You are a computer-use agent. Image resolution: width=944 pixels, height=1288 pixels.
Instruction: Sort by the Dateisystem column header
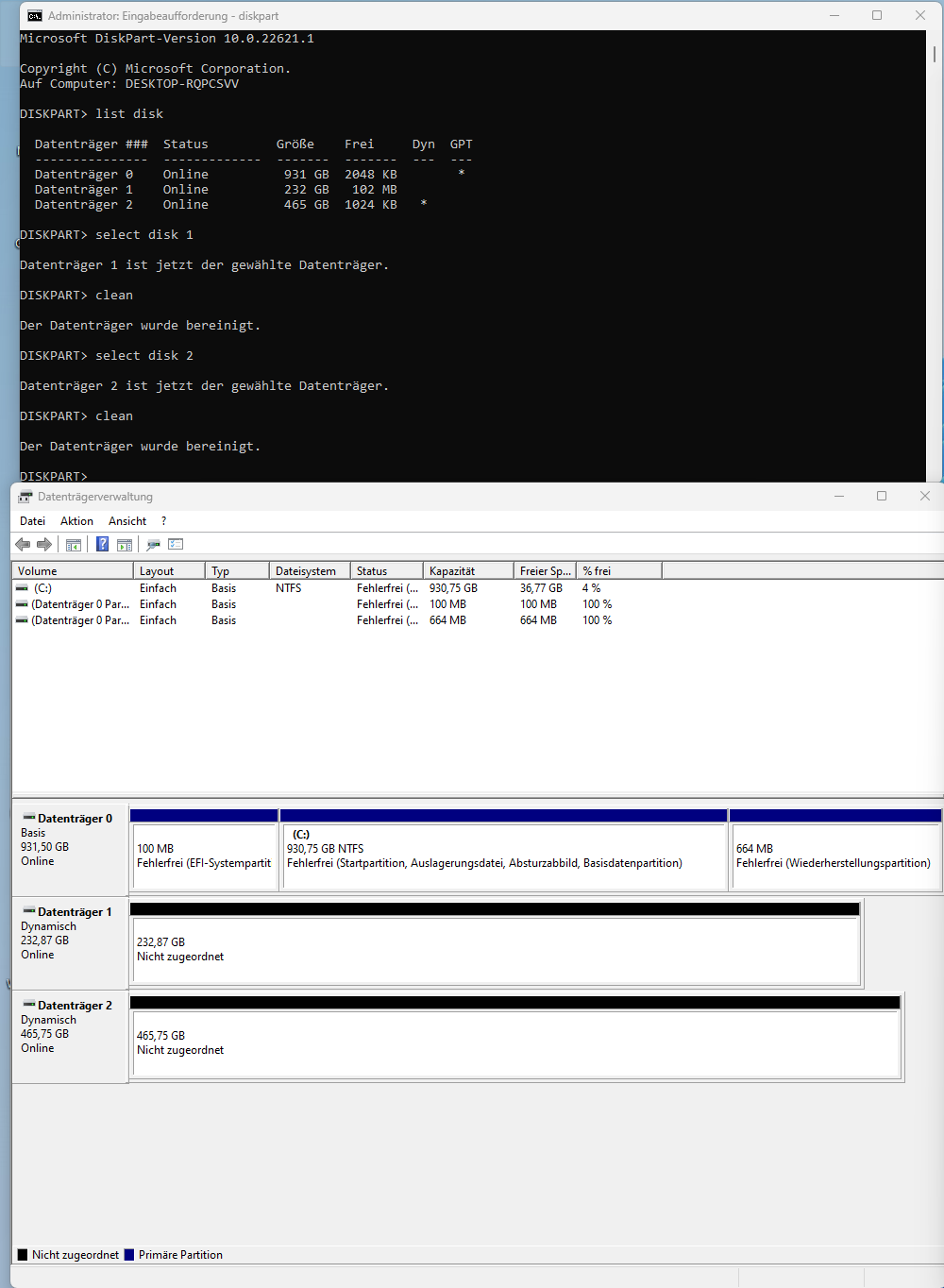[310, 571]
